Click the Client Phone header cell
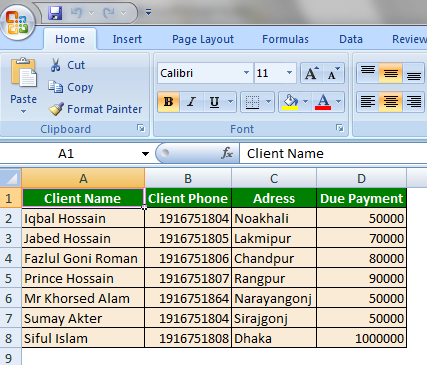Screen dimensions: 427x365 pyautogui.click(x=188, y=198)
